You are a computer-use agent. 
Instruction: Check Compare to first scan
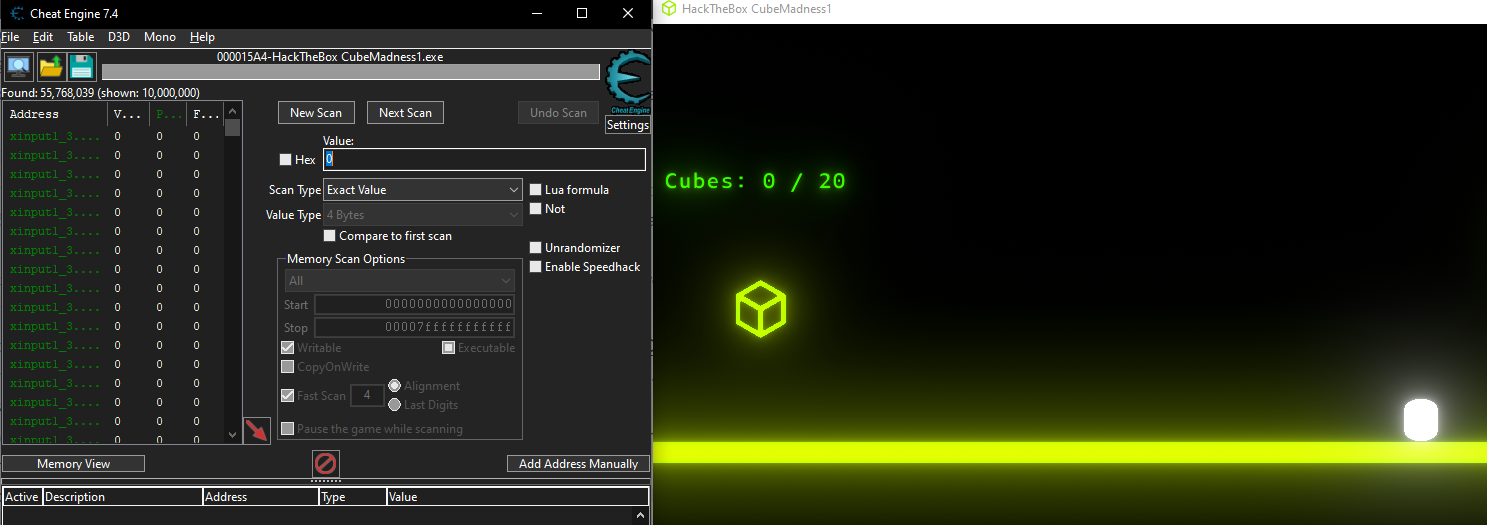click(330, 236)
